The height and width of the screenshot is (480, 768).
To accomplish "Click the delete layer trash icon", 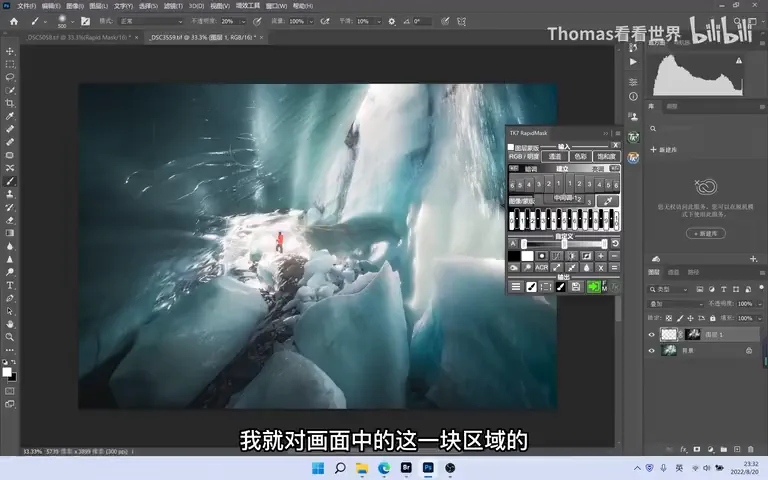I will pos(750,449).
